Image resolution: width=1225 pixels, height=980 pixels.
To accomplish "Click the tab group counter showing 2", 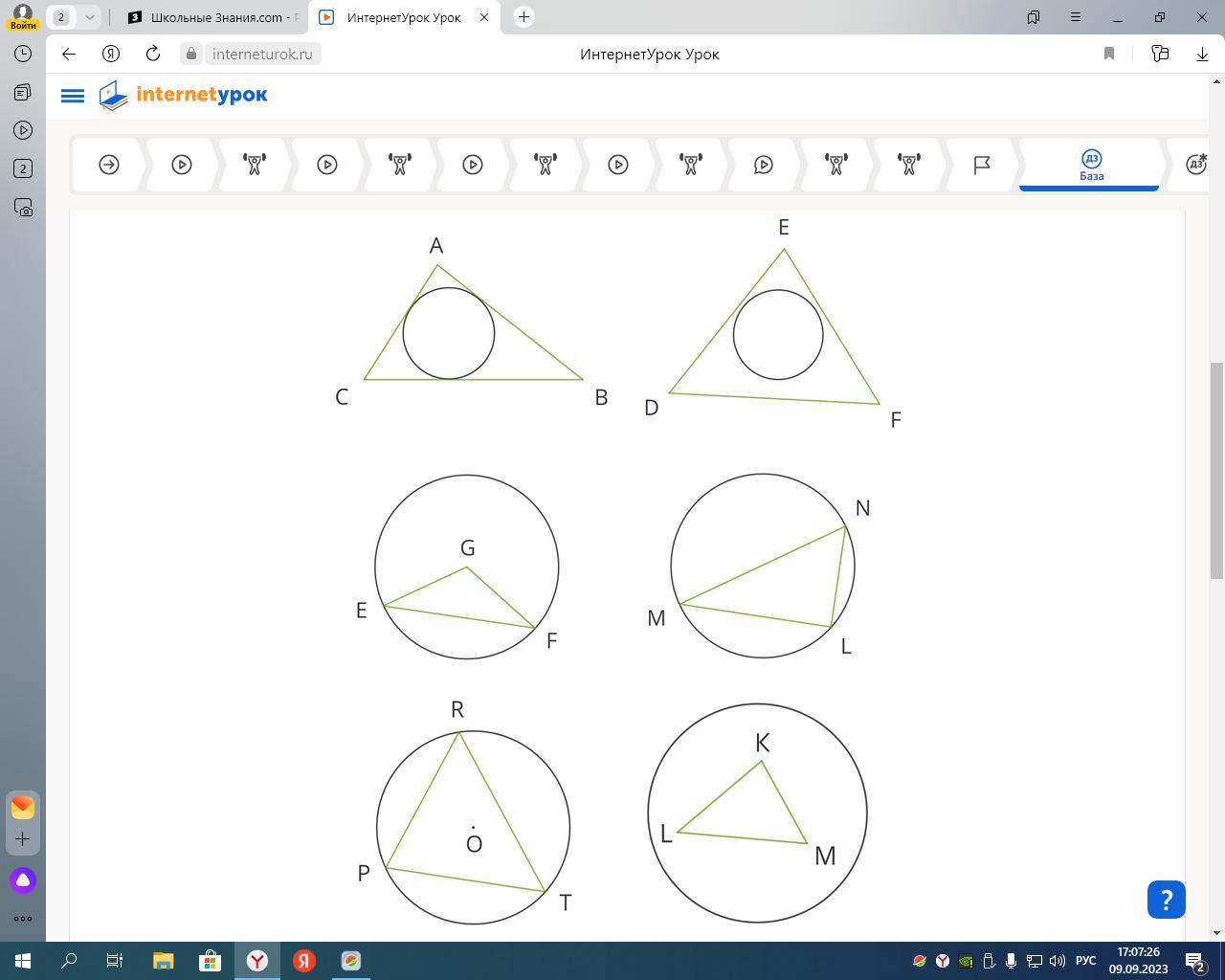I will coord(61,17).
